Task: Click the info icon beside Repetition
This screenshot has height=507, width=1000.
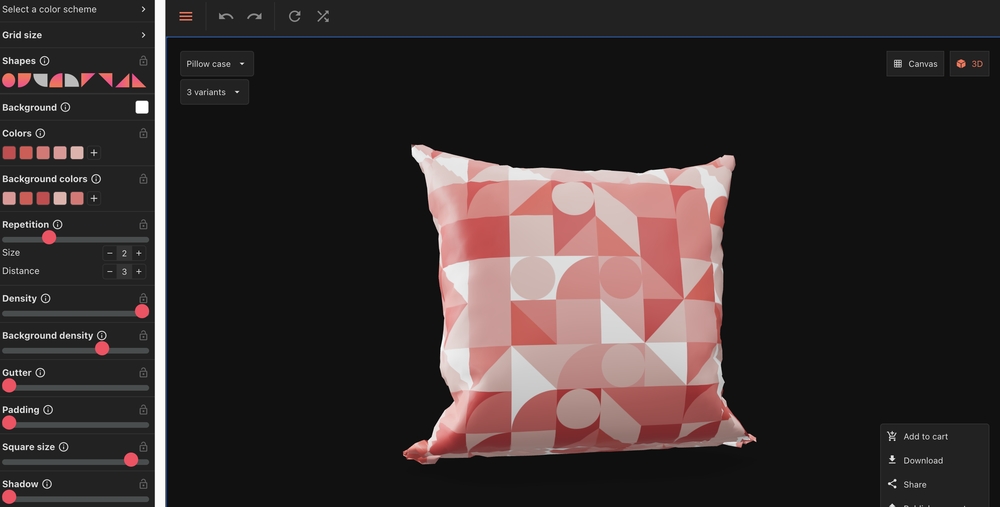Action: click(x=57, y=225)
